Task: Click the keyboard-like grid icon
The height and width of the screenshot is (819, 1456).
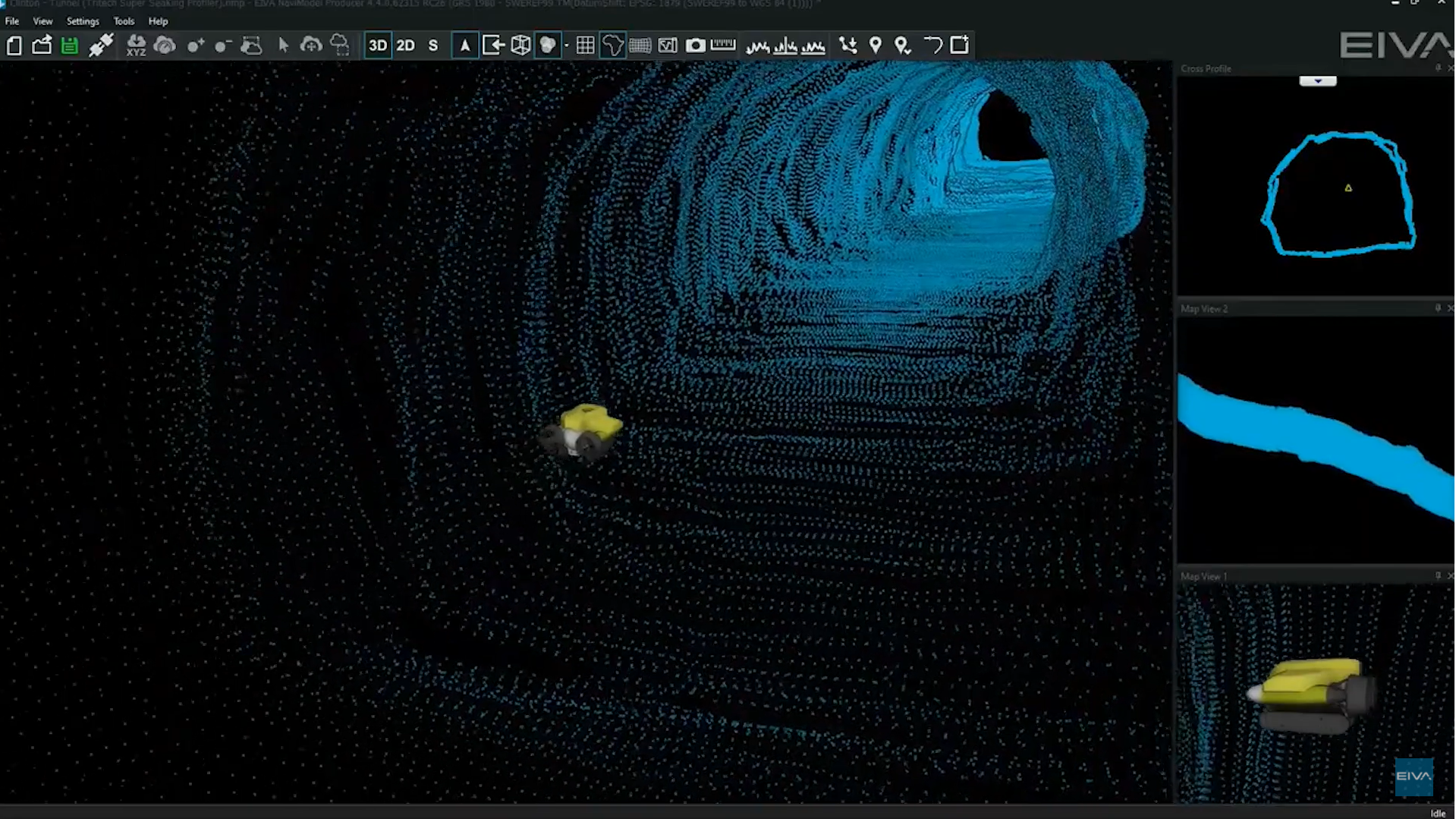Action: click(640, 46)
